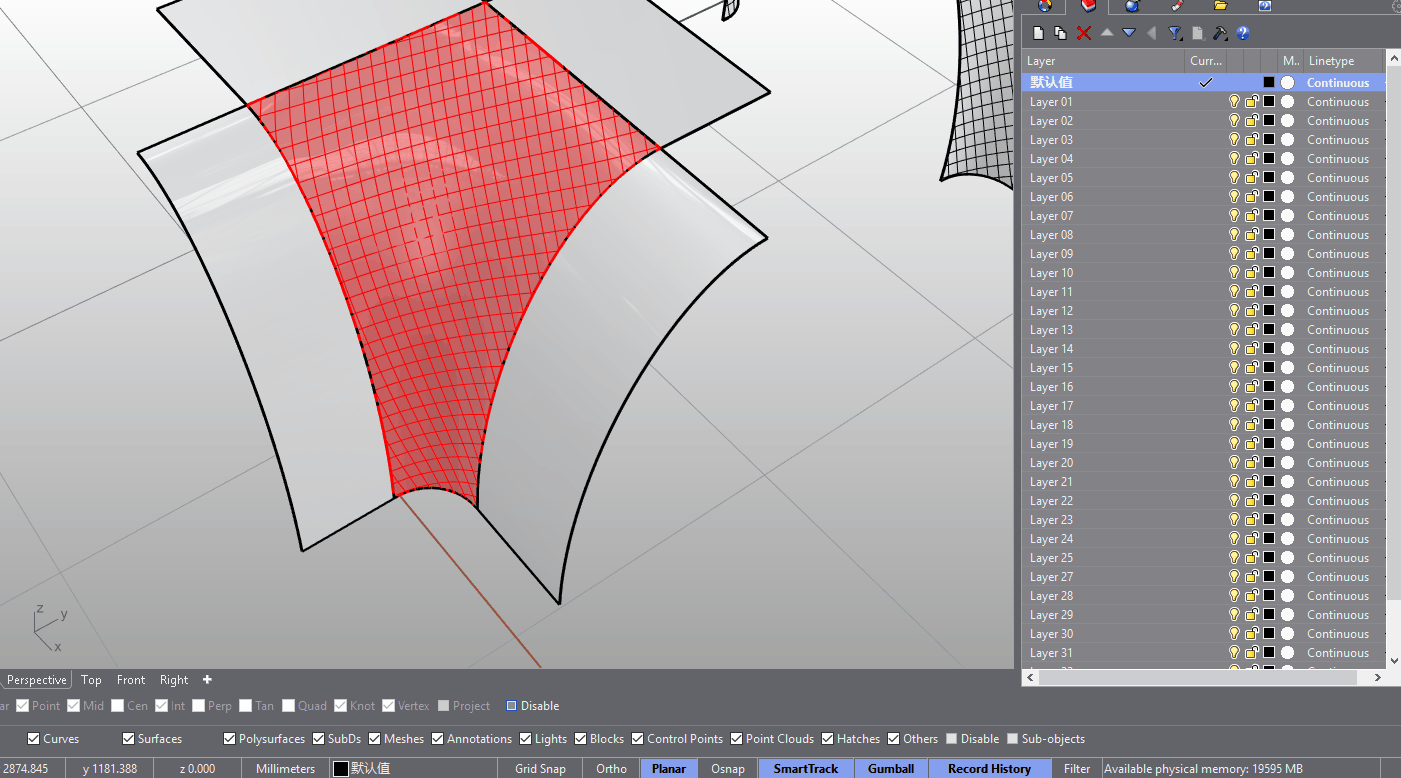Hide Layer 30 using its light bulb

[1234, 634]
